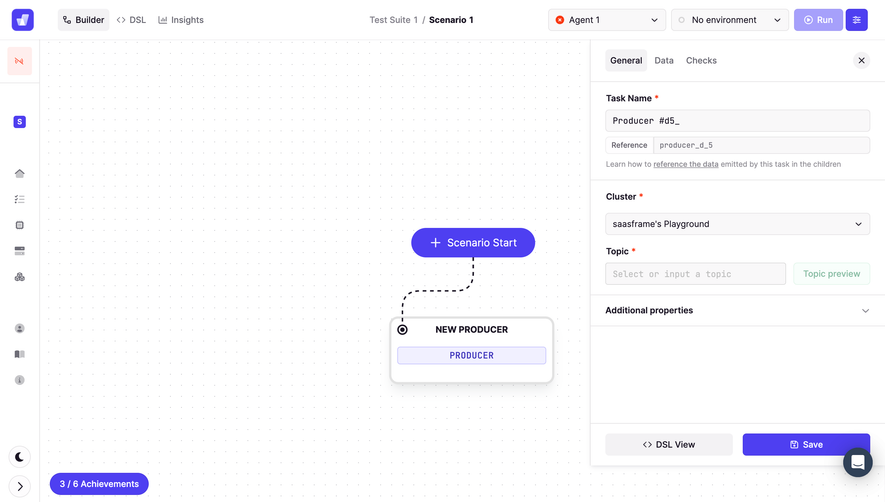Open the home icon in sidebar
The width and height of the screenshot is (885, 502).
(19, 173)
